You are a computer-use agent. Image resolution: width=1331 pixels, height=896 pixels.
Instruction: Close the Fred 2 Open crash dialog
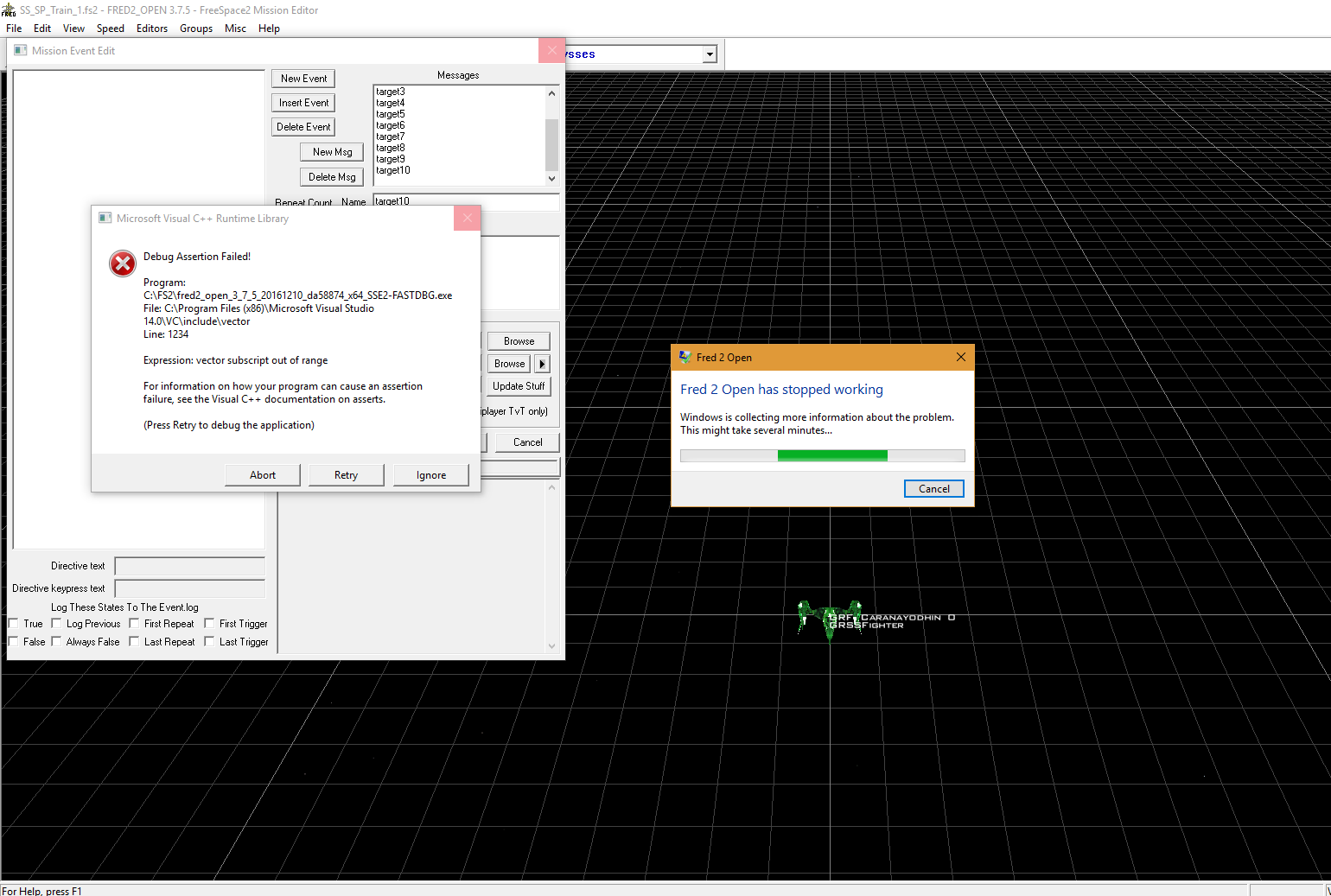point(960,357)
